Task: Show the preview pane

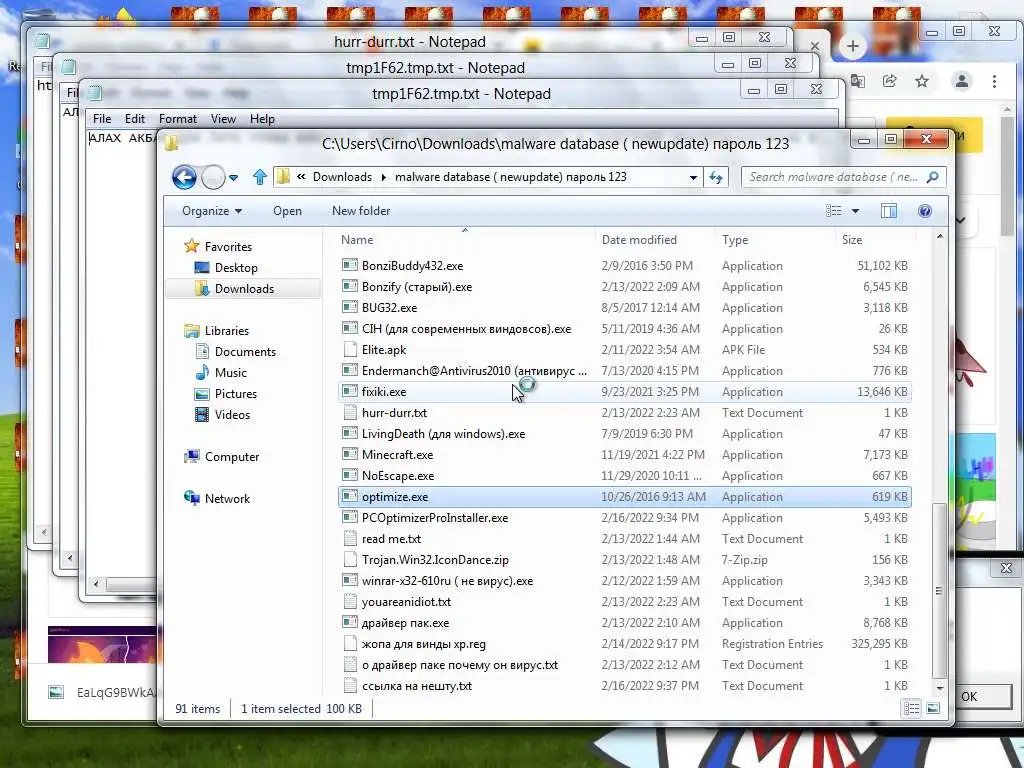Action: 889,211
